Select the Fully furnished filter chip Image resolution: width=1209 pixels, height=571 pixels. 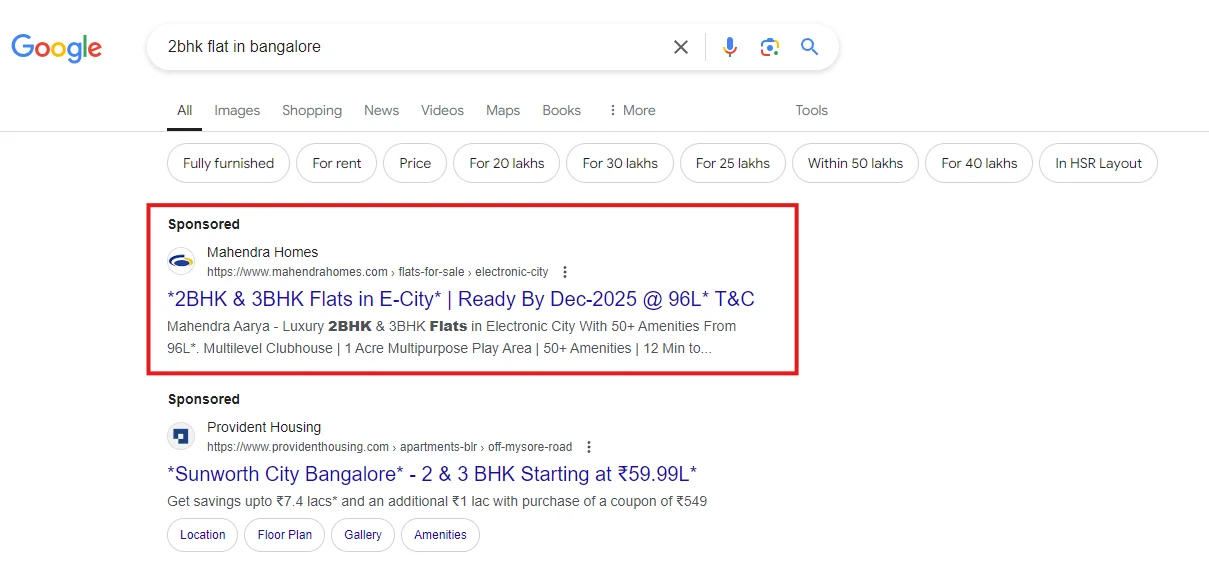[228, 163]
